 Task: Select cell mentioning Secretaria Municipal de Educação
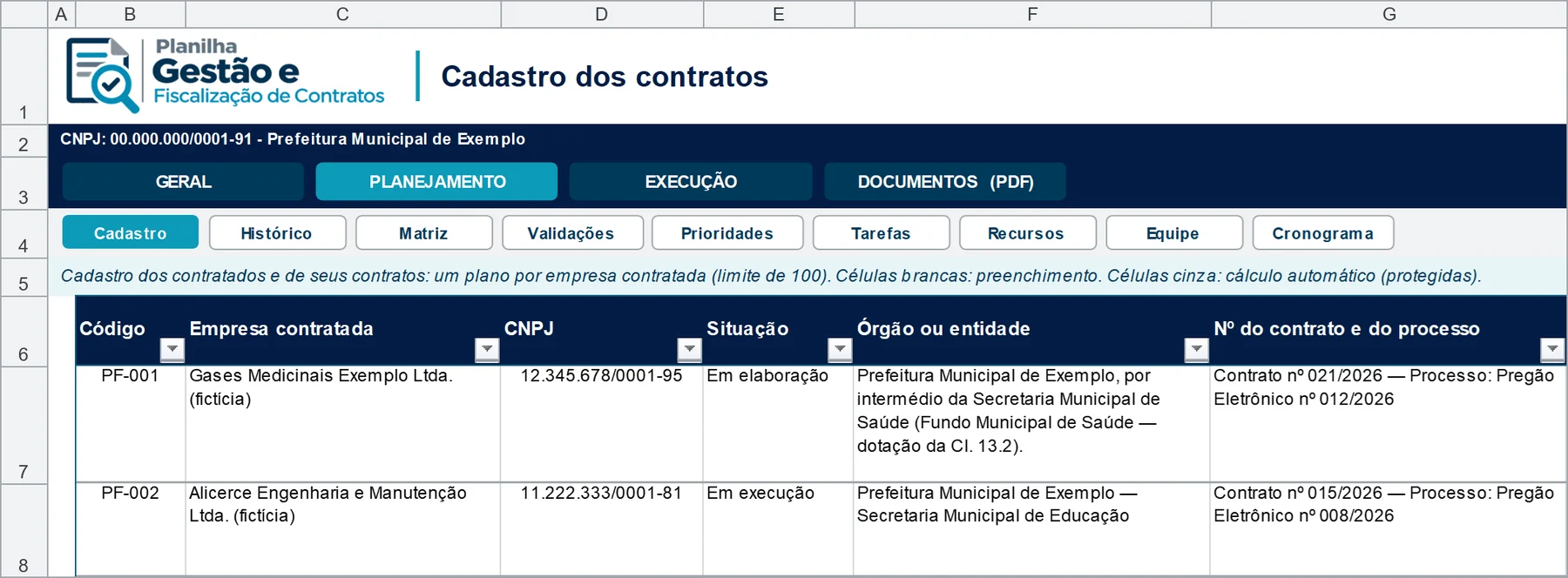pyautogui.click(x=1032, y=529)
